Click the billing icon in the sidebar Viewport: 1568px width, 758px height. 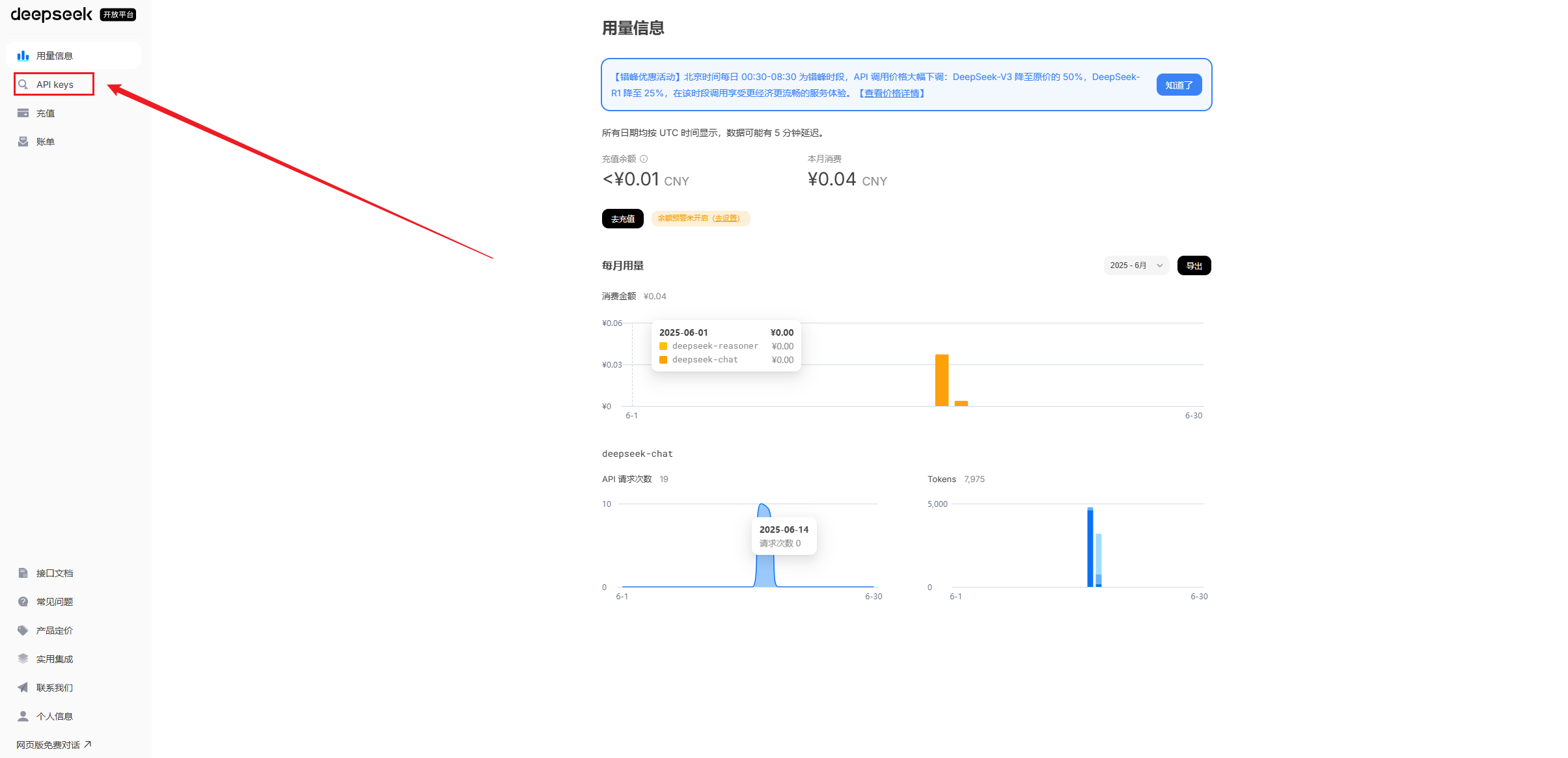(x=23, y=142)
